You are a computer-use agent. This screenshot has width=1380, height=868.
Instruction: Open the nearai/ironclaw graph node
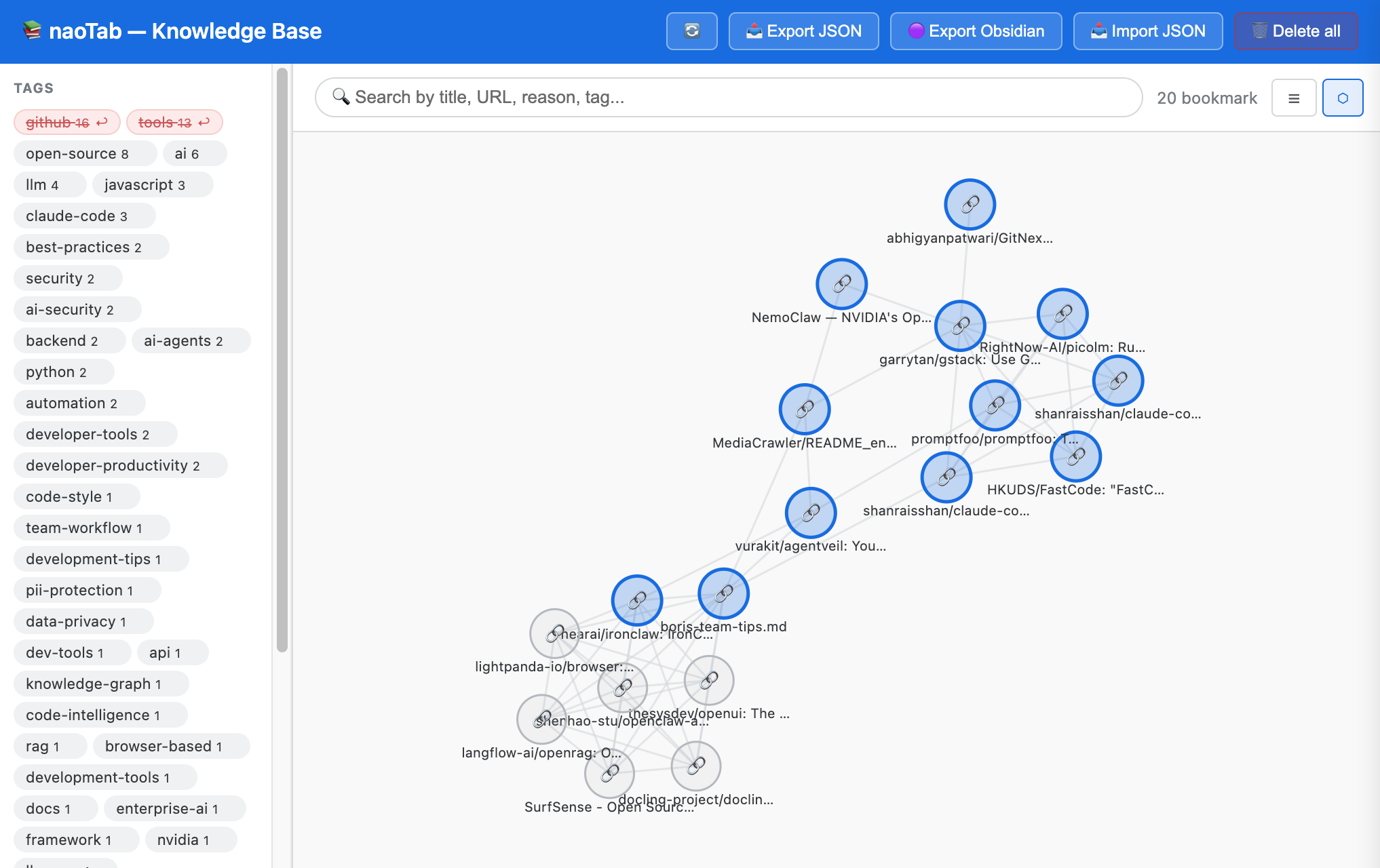coord(636,600)
